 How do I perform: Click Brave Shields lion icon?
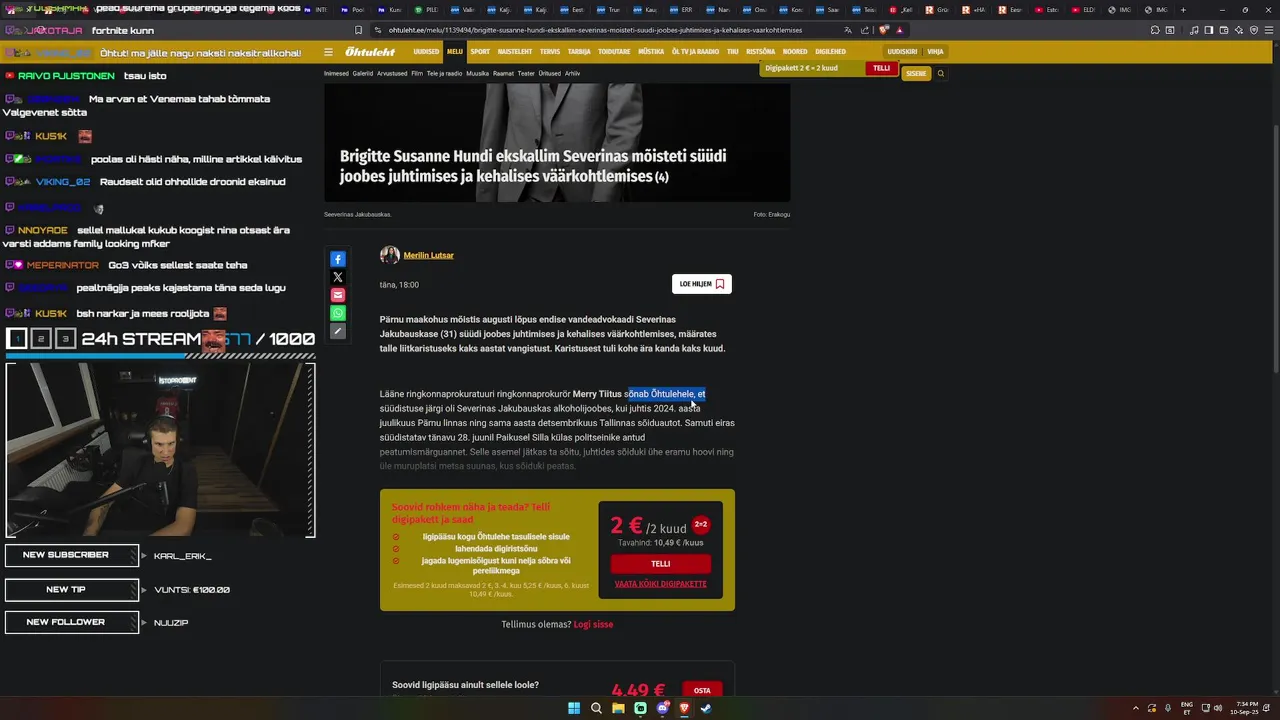click(885, 30)
